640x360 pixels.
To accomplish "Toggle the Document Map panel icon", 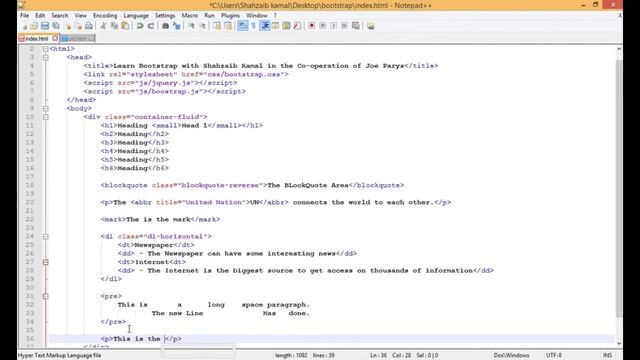I will coord(286,26).
